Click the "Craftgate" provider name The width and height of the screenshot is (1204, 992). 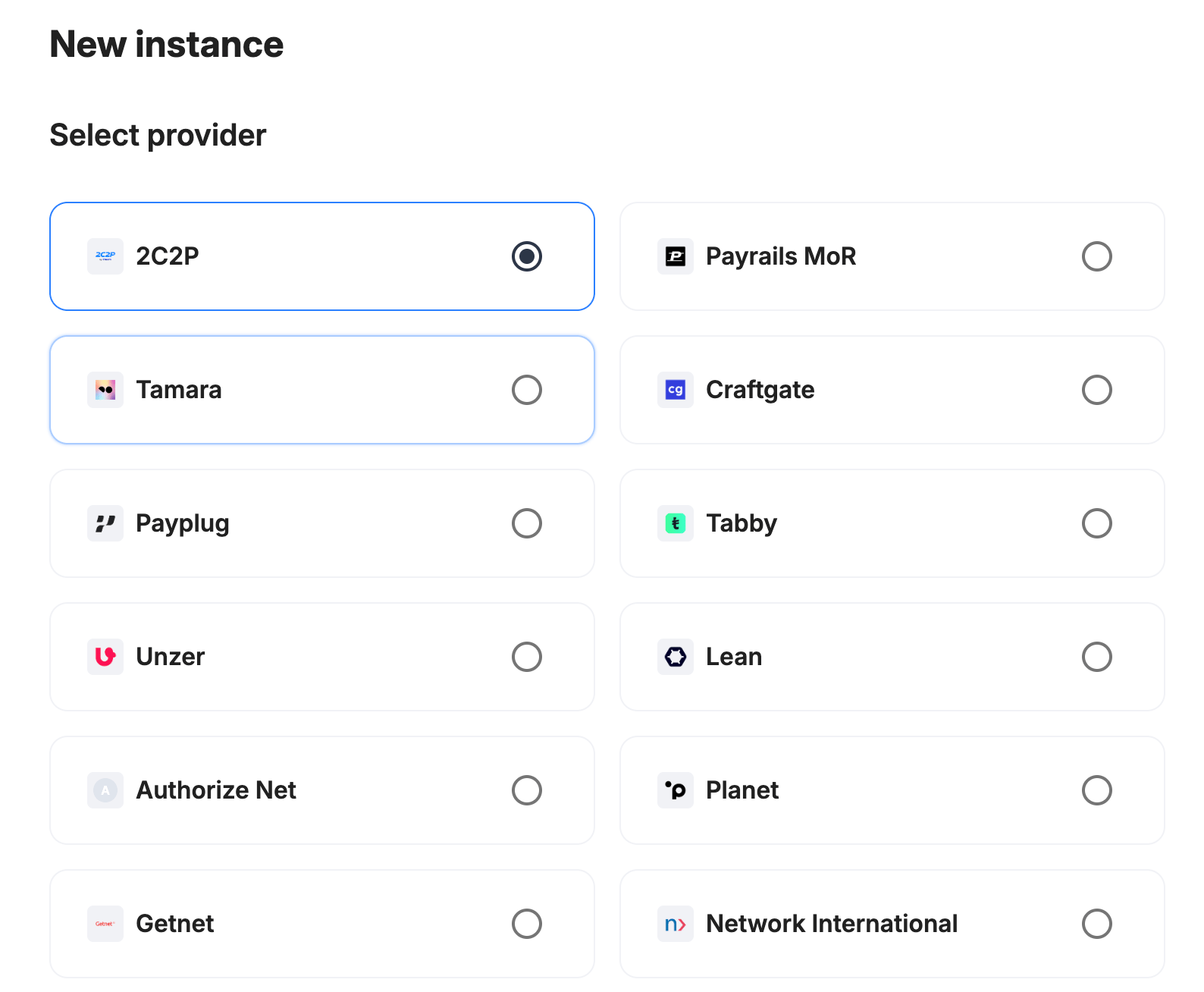[760, 390]
